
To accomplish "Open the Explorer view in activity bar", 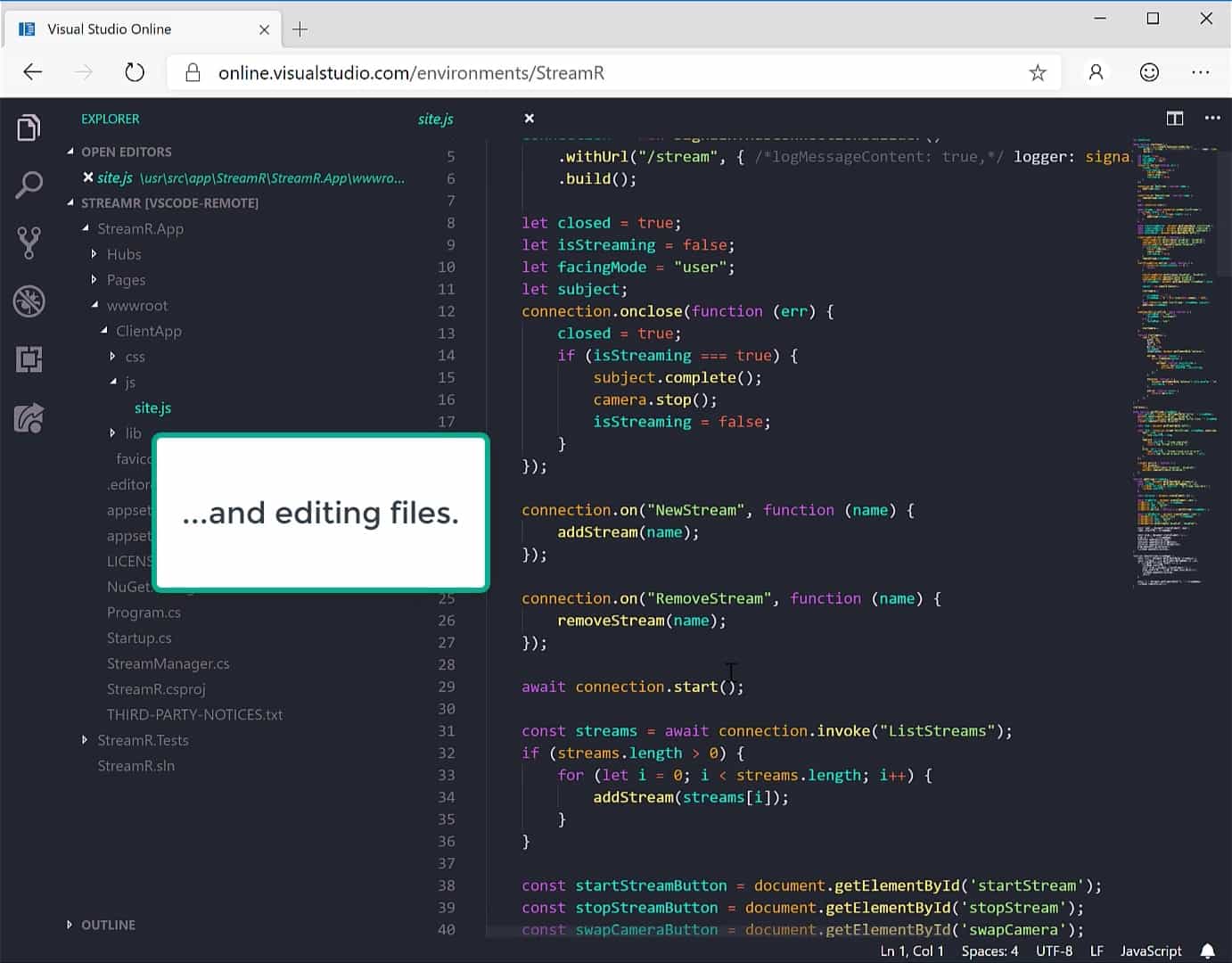I will [x=29, y=128].
